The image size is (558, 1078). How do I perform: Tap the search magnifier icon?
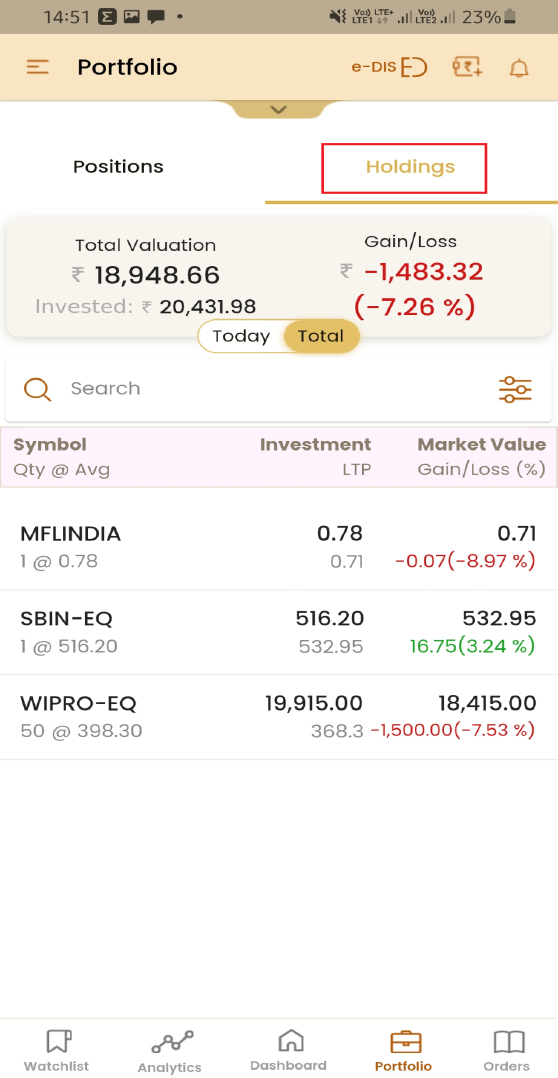click(x=37, y=389)
